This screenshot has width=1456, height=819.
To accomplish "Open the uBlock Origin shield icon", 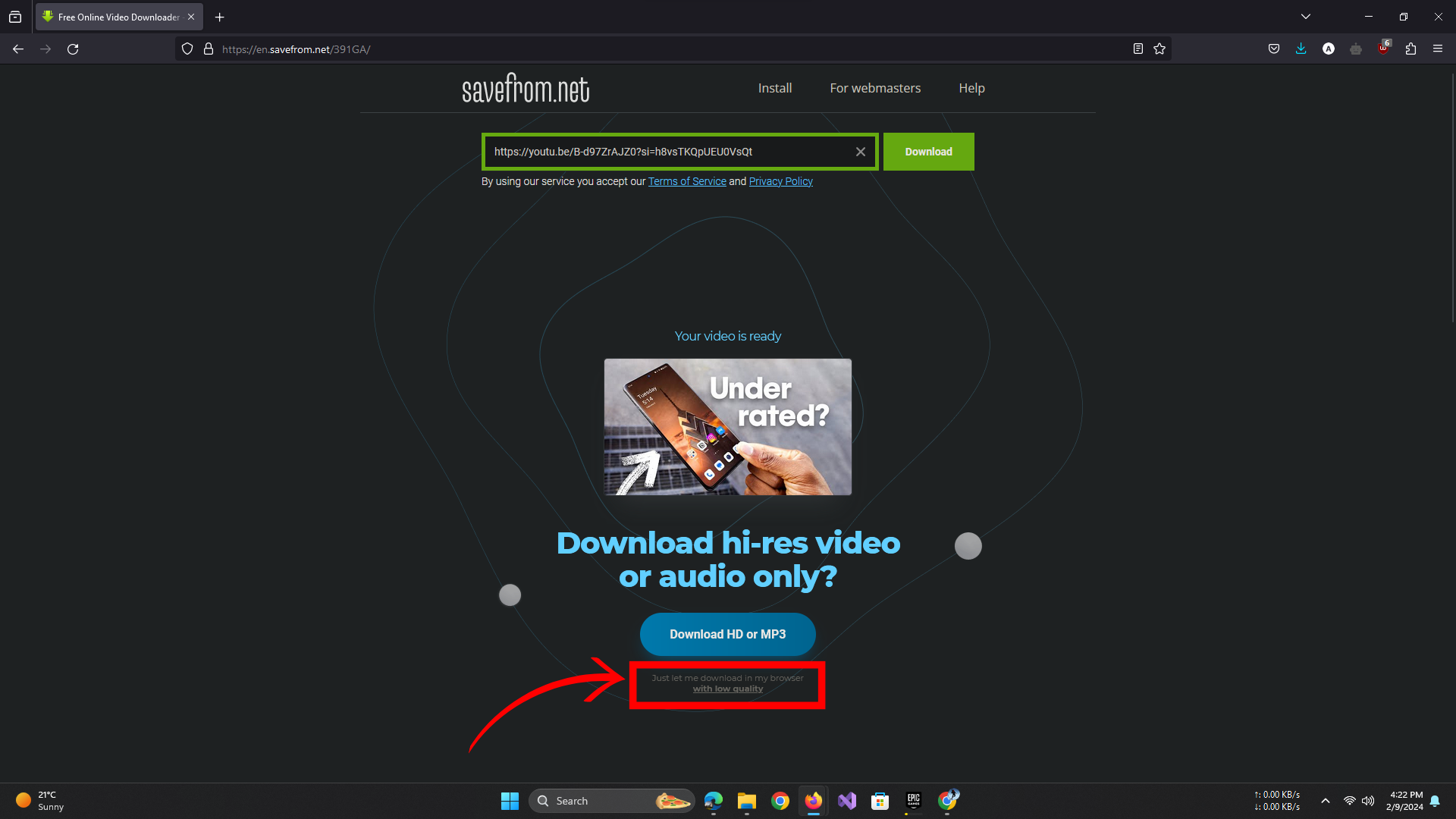I will tap(1383, 49).
